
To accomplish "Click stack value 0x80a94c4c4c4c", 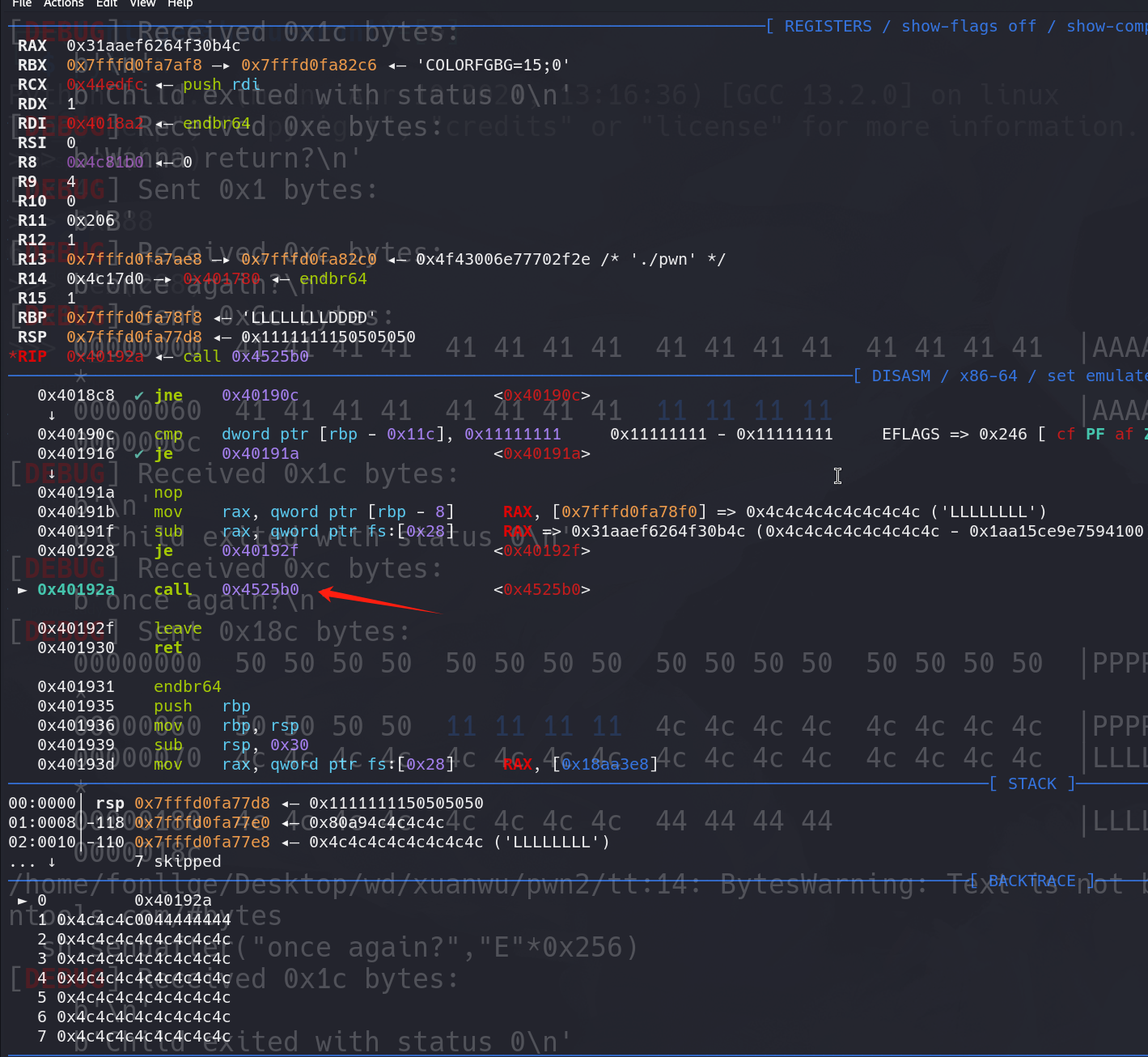I will (x=377, y=822).
